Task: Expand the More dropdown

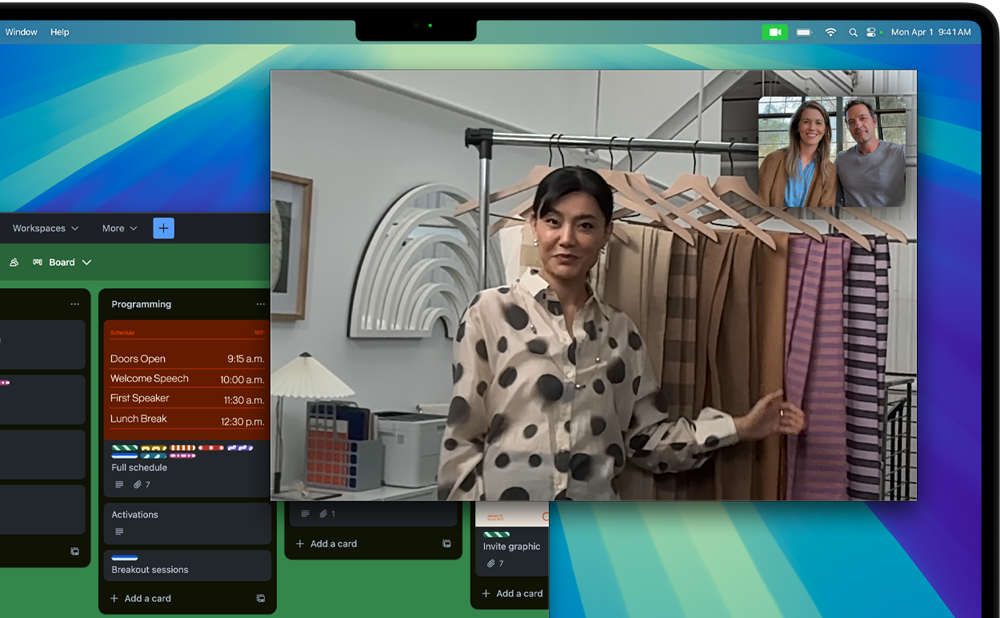Action: pyautogui.click(x=119, y=228)
